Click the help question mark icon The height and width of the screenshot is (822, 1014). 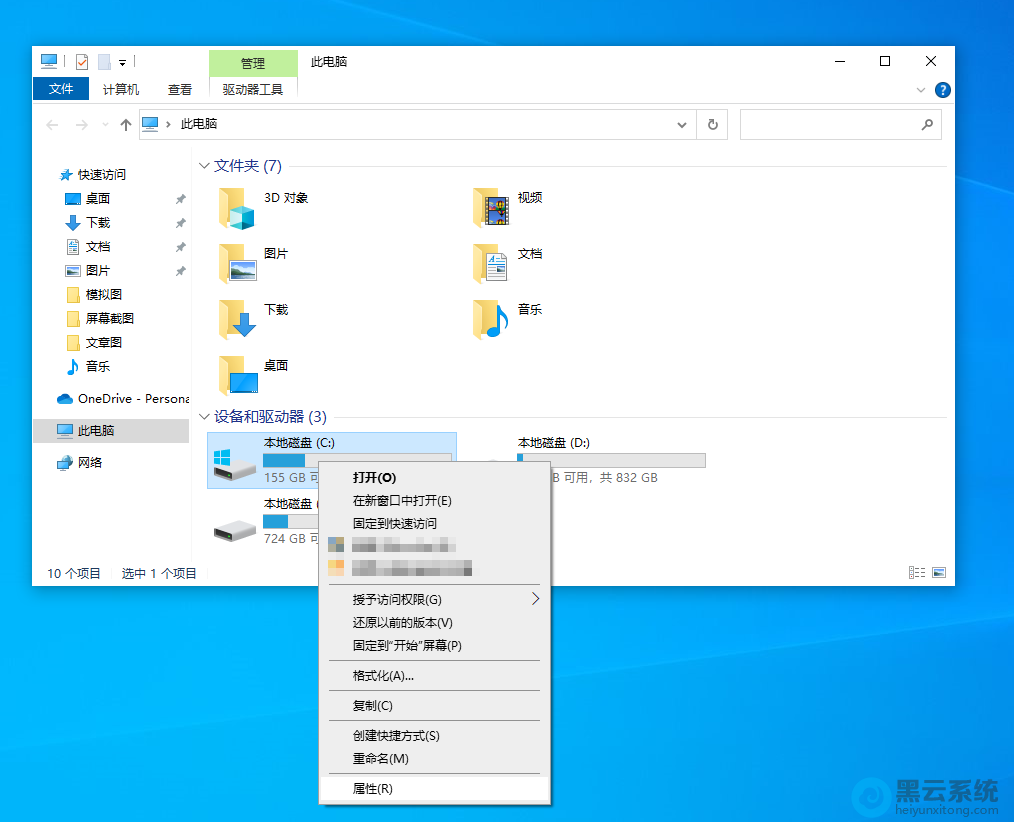click(x=942, y=90)
